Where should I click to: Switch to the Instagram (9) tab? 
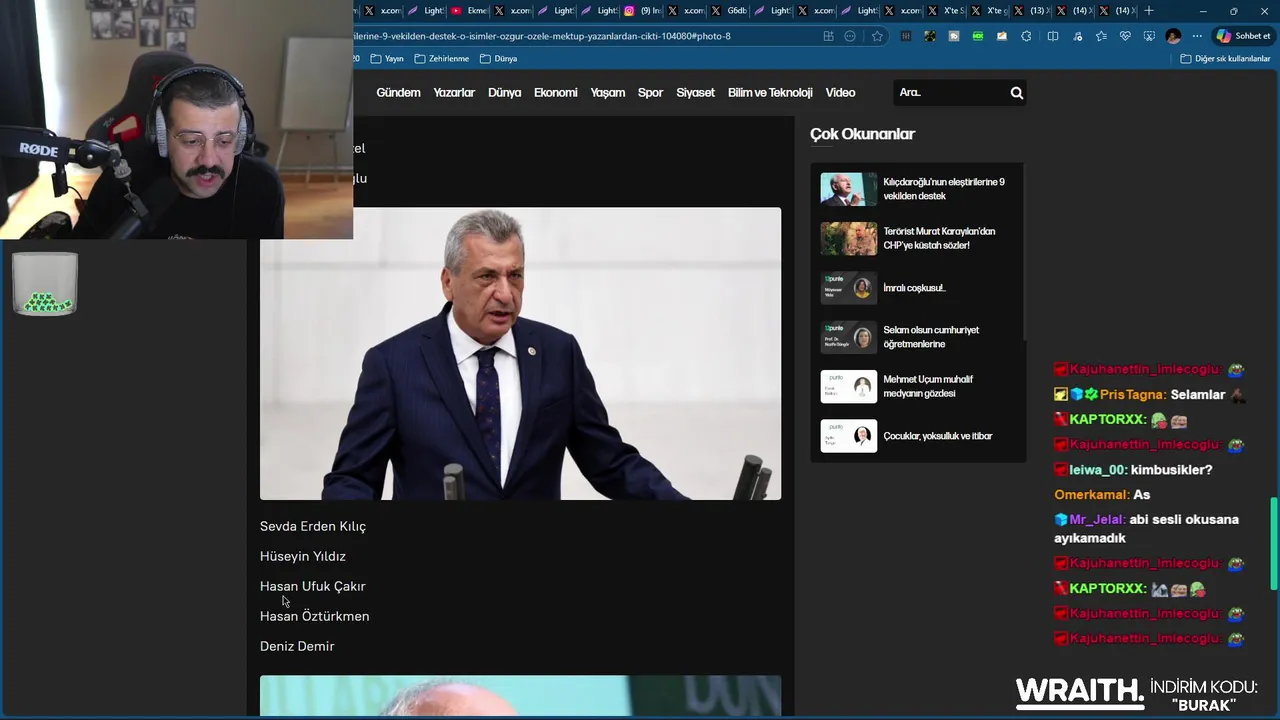tap(642, 11)
